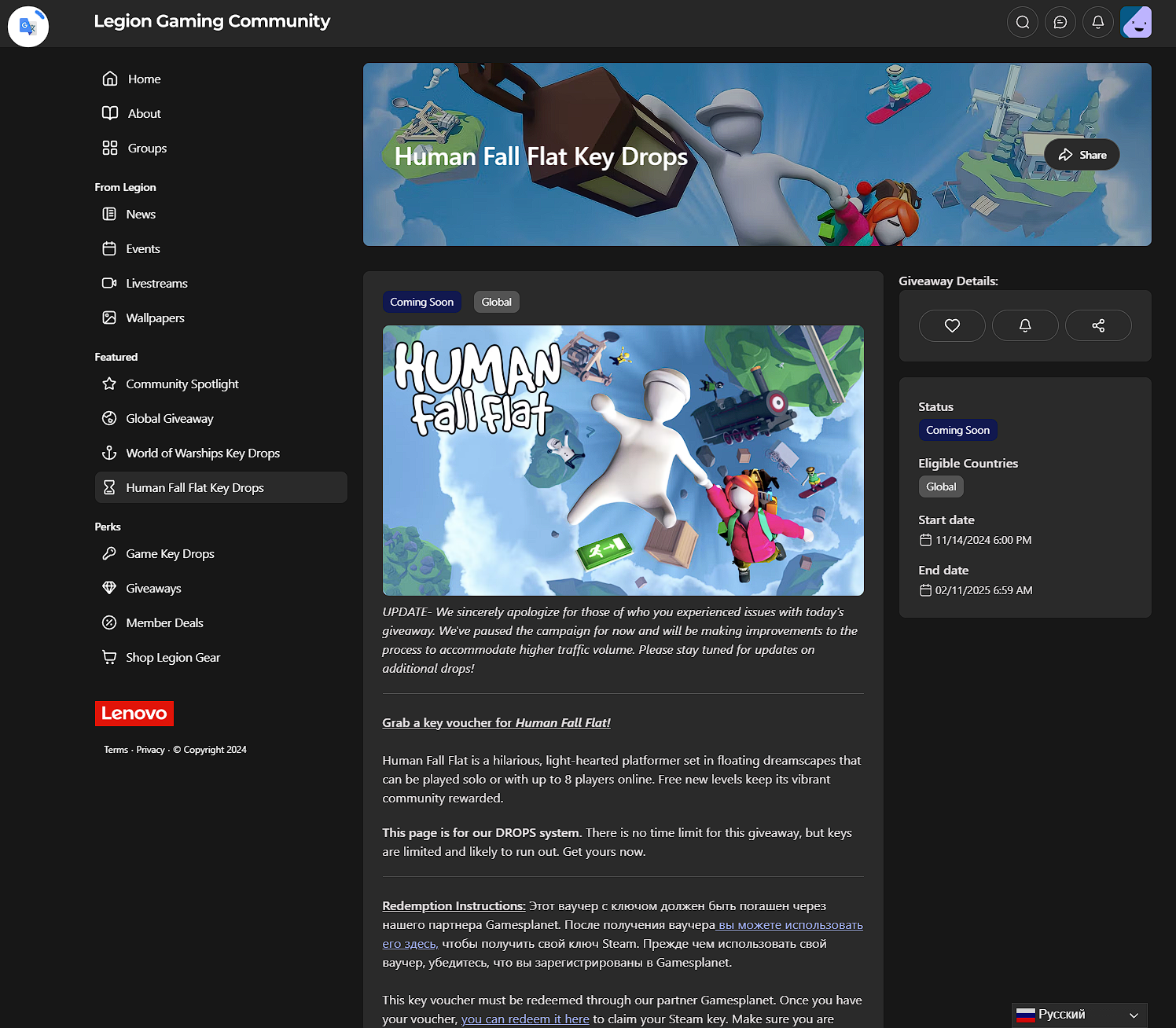
Task: Click the end date 02/11/2025 6:59 AM
Action: tap(984, 590)
